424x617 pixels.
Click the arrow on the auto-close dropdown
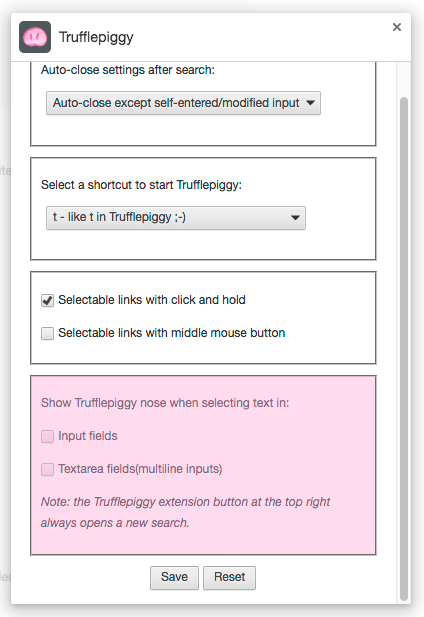[x=310, y=103]
